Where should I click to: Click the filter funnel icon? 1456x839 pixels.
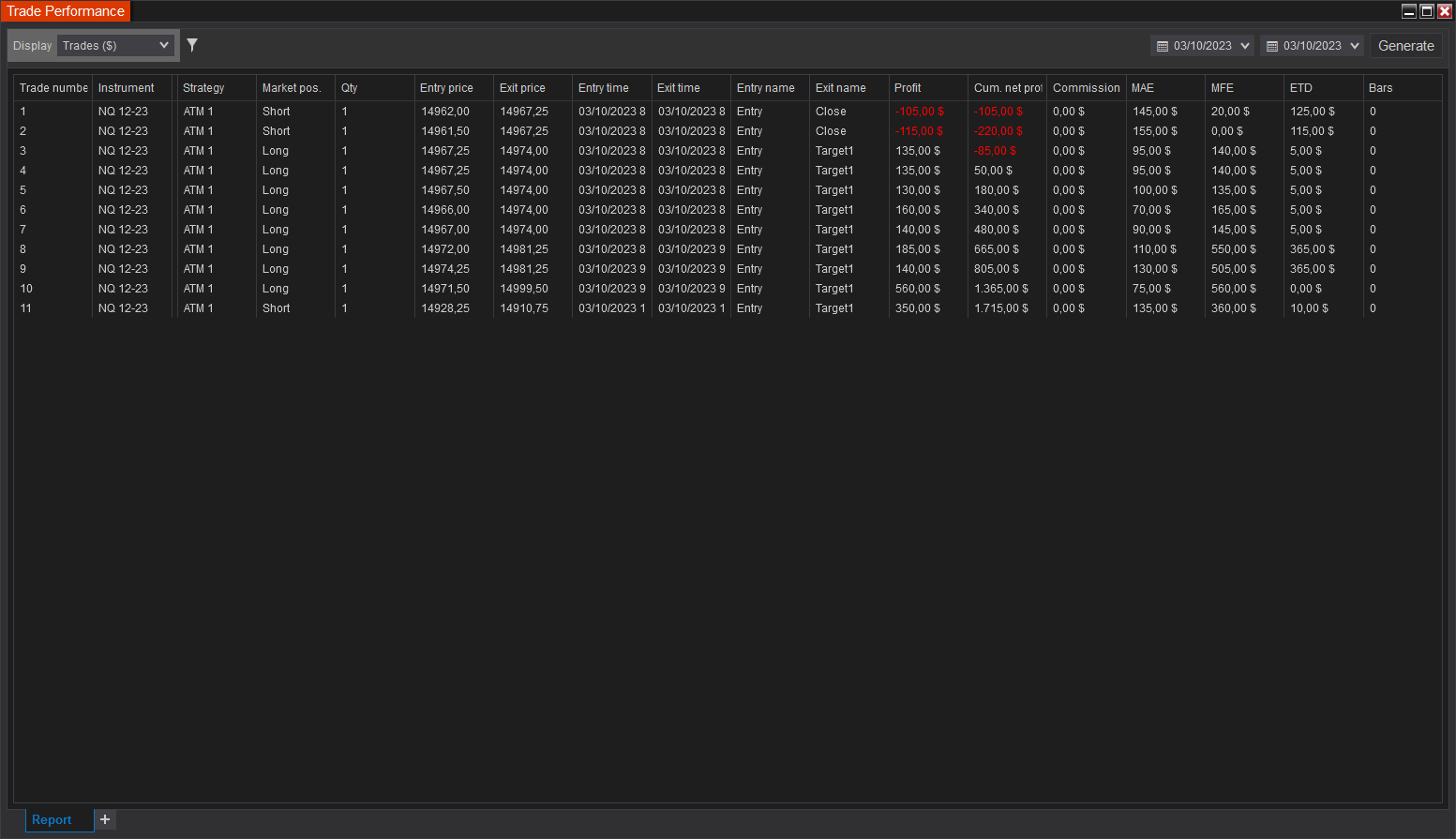[192, 45]
